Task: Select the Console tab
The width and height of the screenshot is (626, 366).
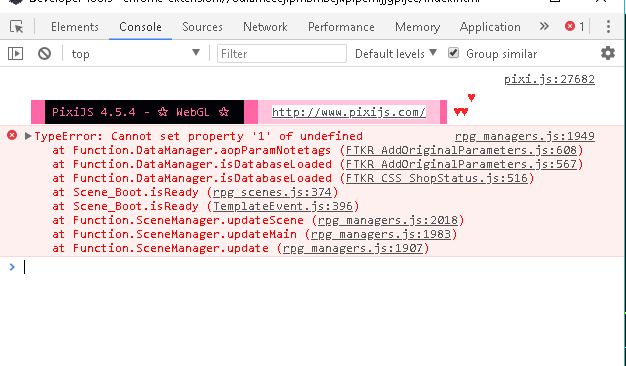Action: click(x=140, y=27)
